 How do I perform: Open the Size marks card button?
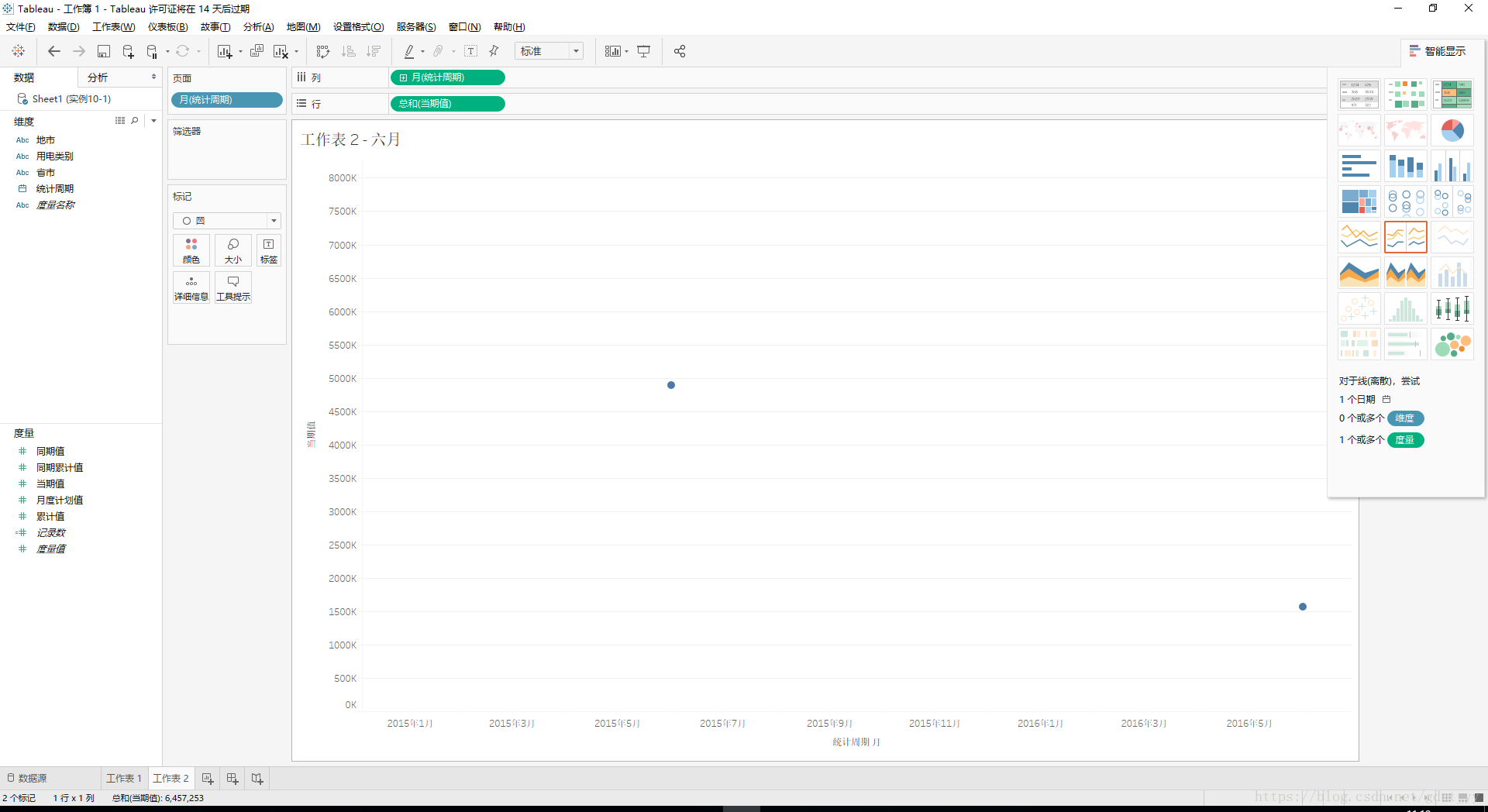[233, 250]
